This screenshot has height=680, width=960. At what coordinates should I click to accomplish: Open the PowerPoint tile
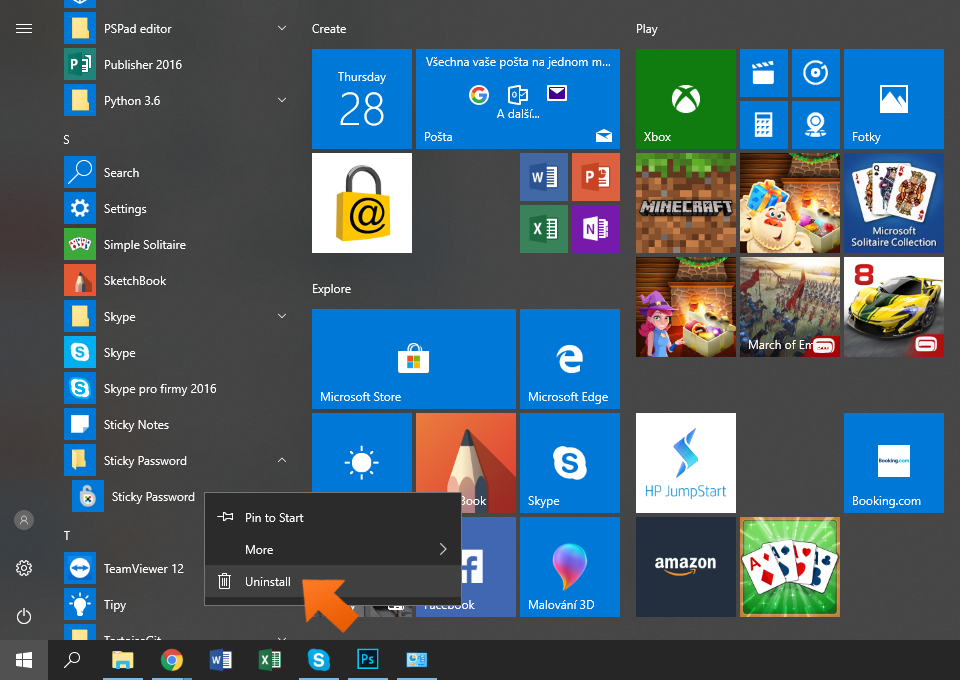(x=596, y=177)
